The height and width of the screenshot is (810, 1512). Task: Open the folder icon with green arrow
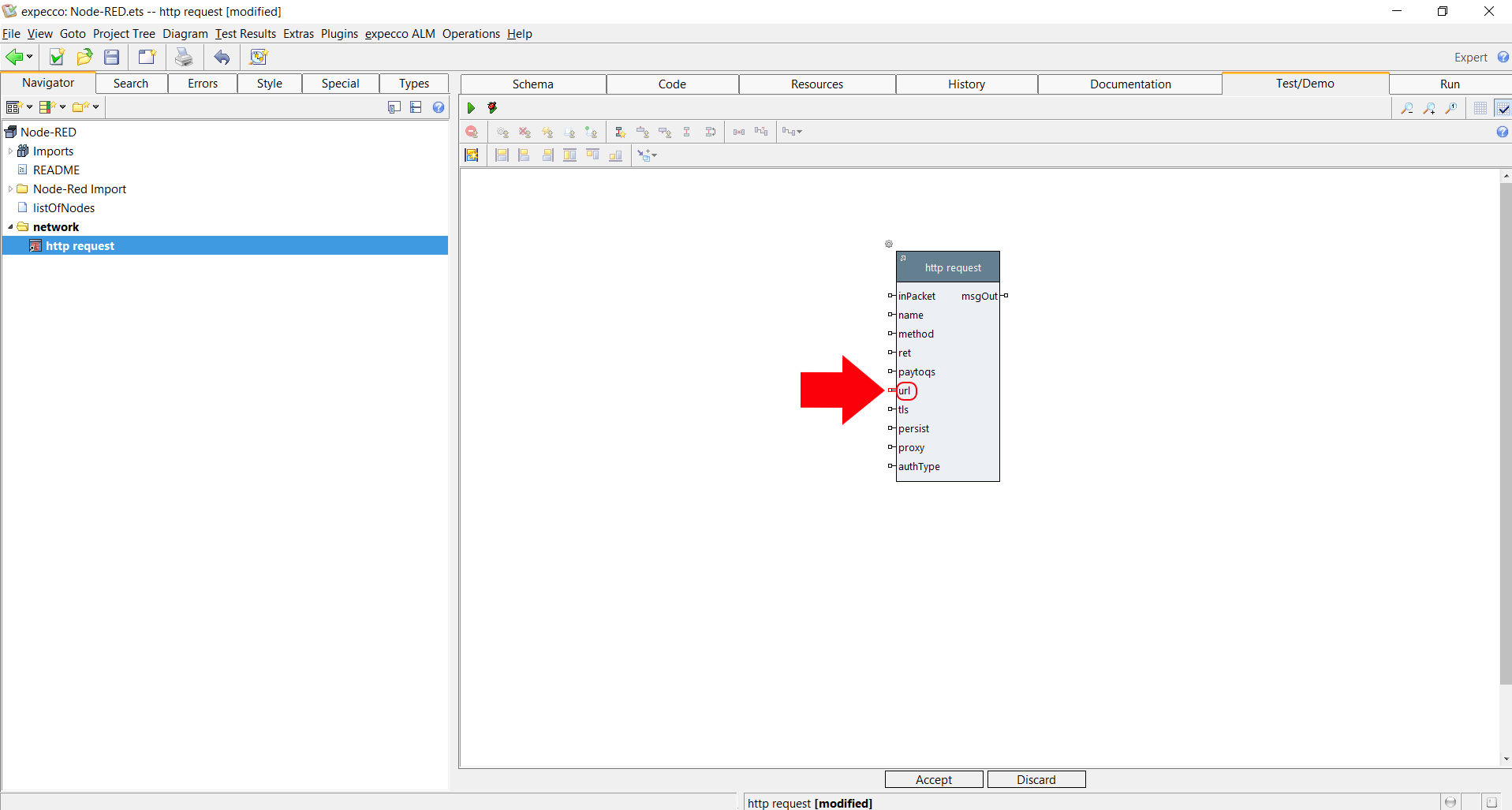point(84,57)
